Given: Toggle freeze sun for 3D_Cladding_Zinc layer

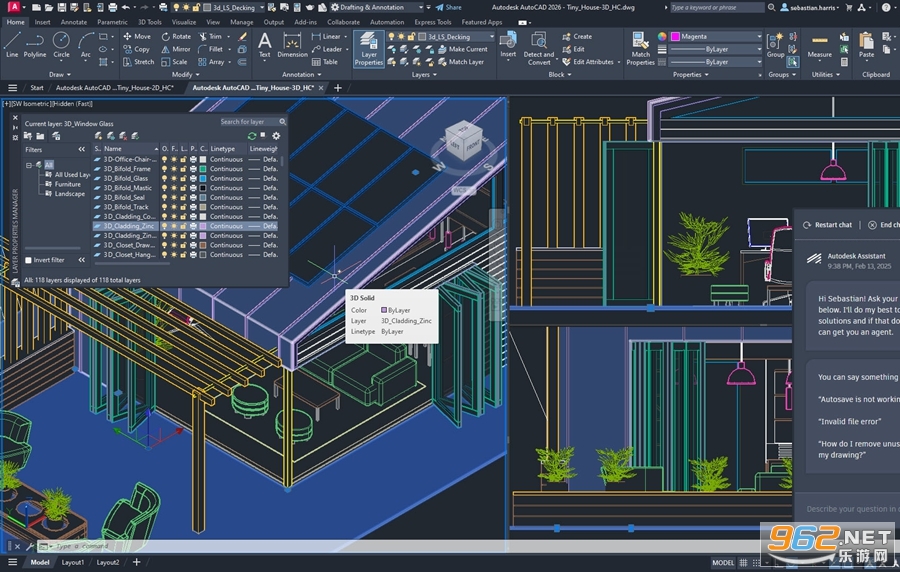Looking at the screenshot, I should (174, 226).
